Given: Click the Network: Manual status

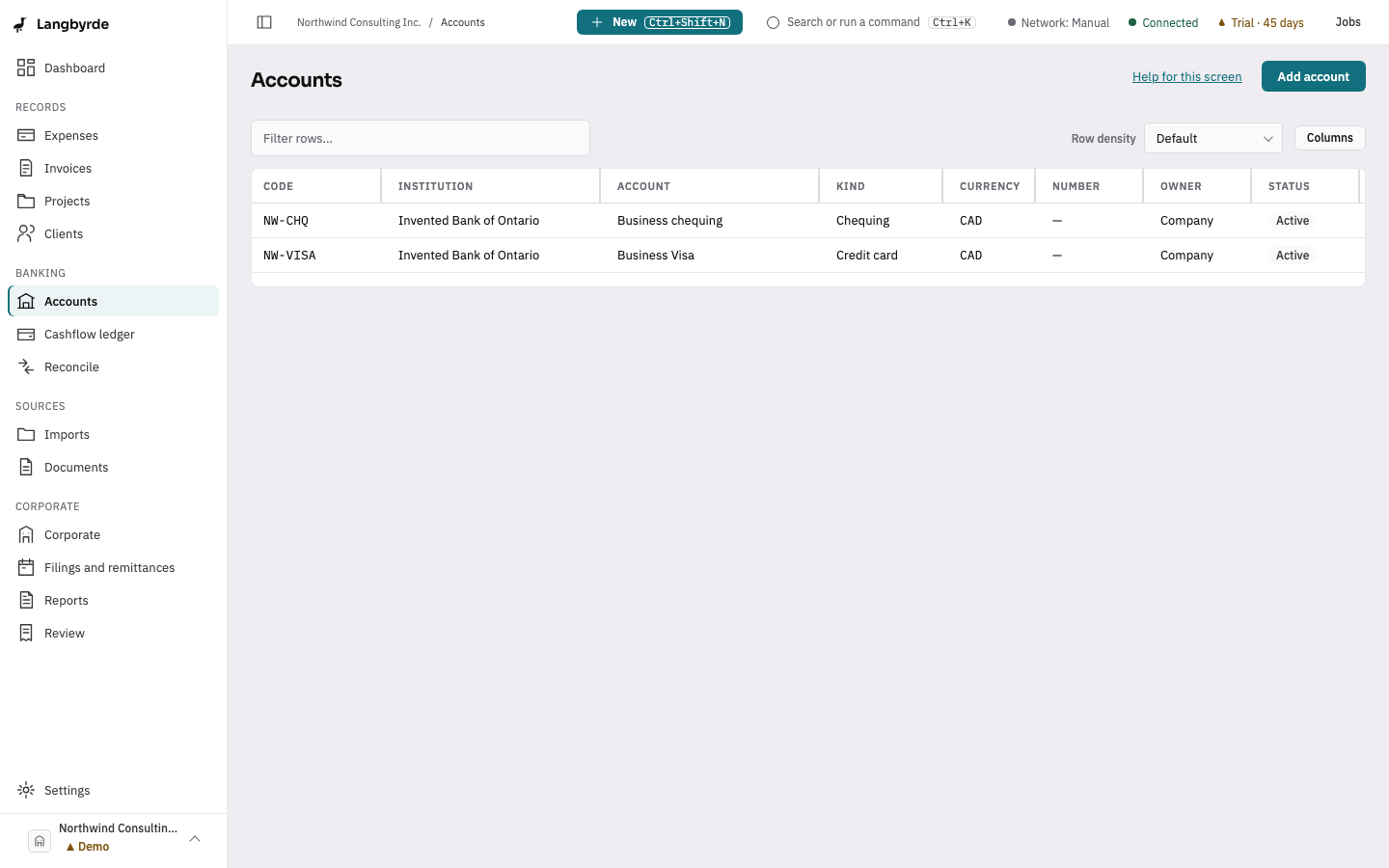Looking at the screenshot, I should point(1058,22).
